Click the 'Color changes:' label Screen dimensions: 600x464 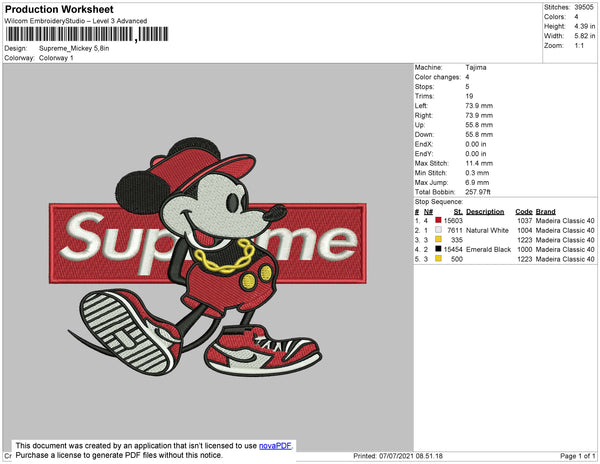(x=437, y=77)
